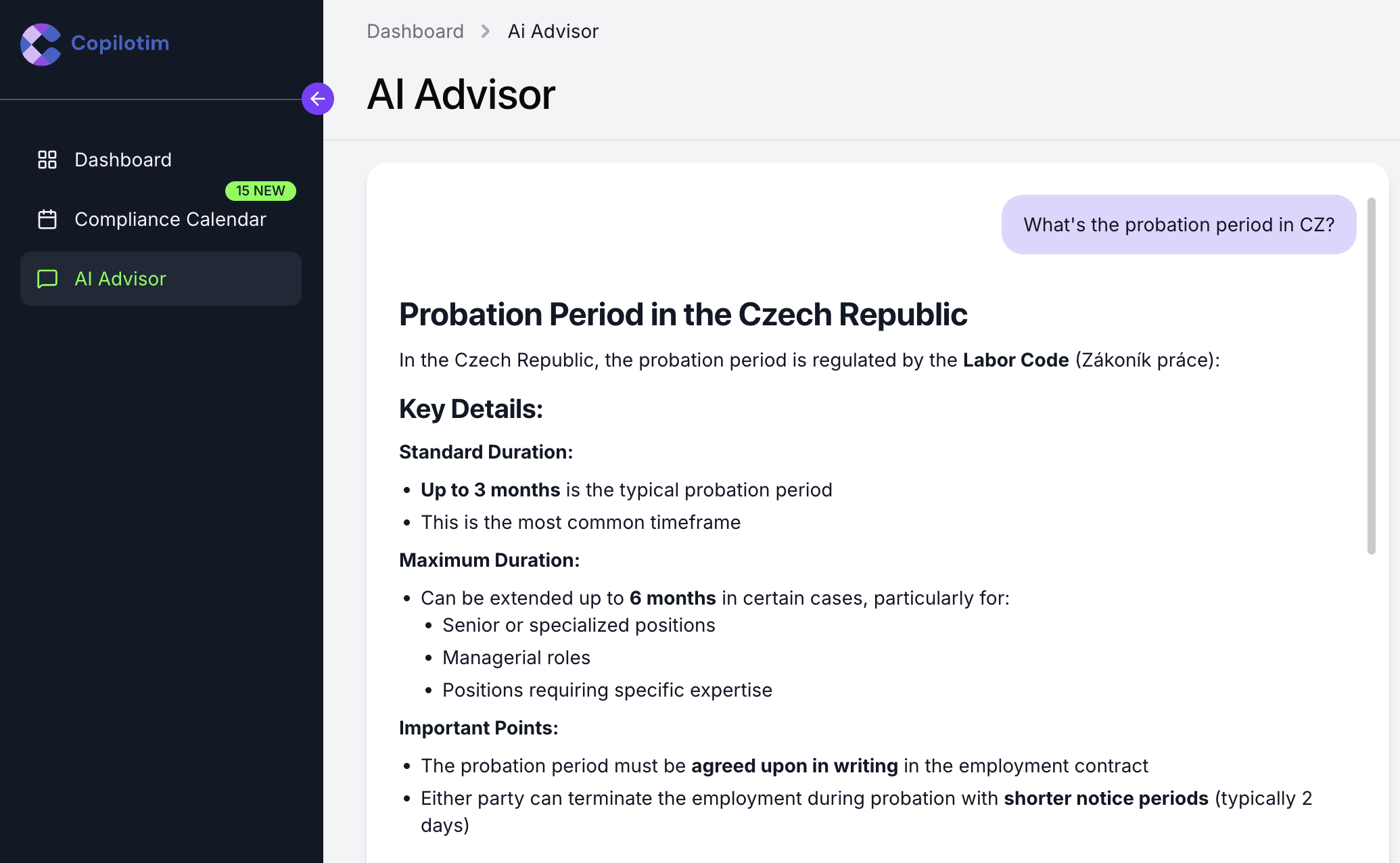Click the Dashboard grid icon

[47, 160]
